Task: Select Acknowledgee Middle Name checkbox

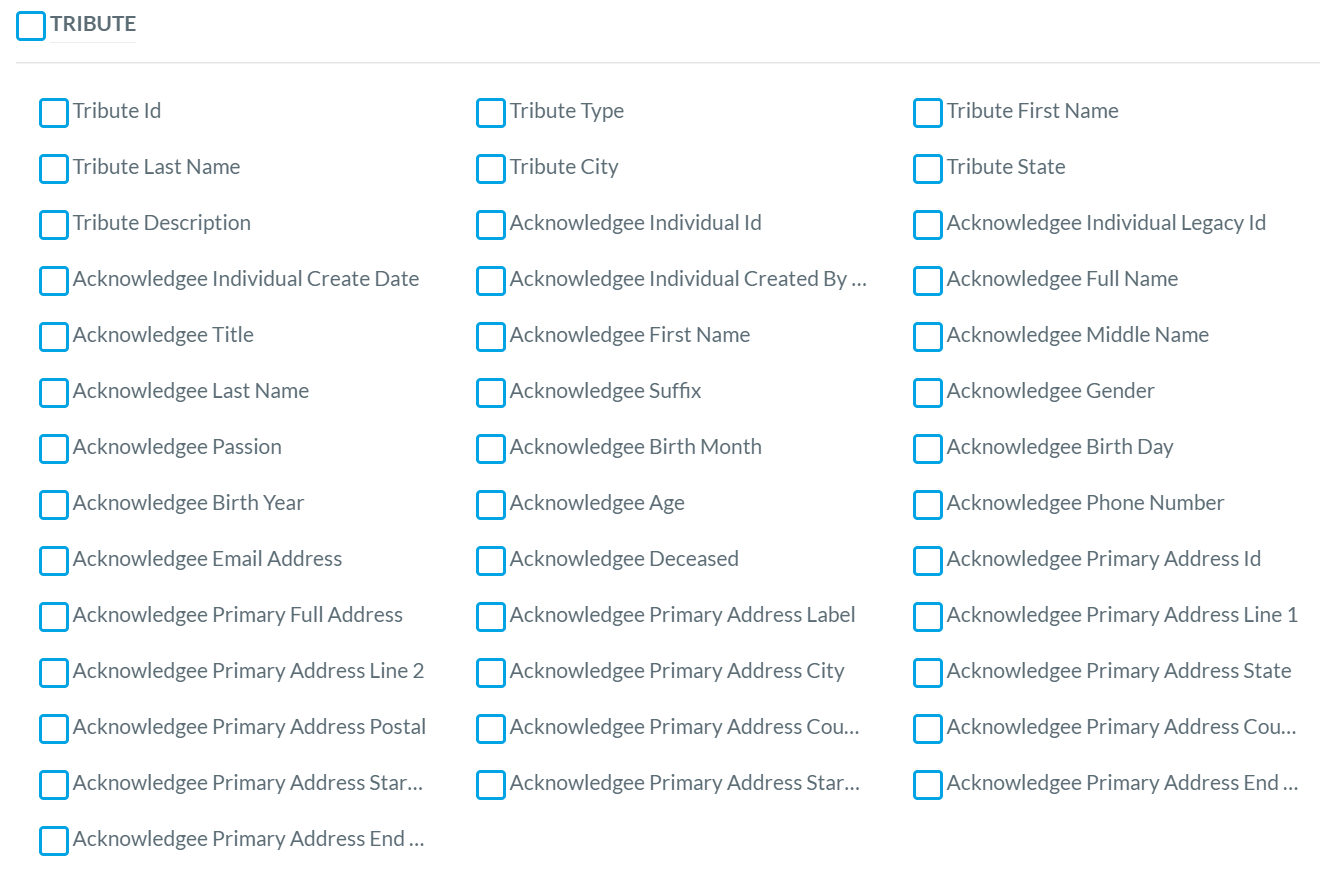Action: [x=928, y=337]
